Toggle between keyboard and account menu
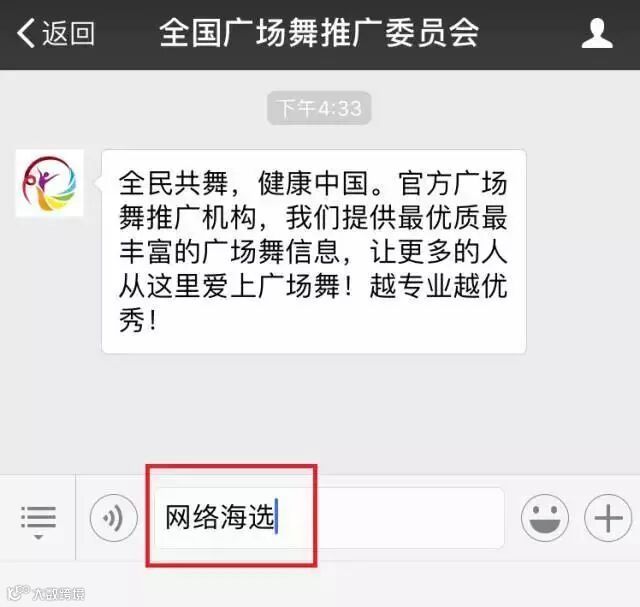The width and height of the screenshot is (640, 607). pyautogui.click(x=38, y=522)
